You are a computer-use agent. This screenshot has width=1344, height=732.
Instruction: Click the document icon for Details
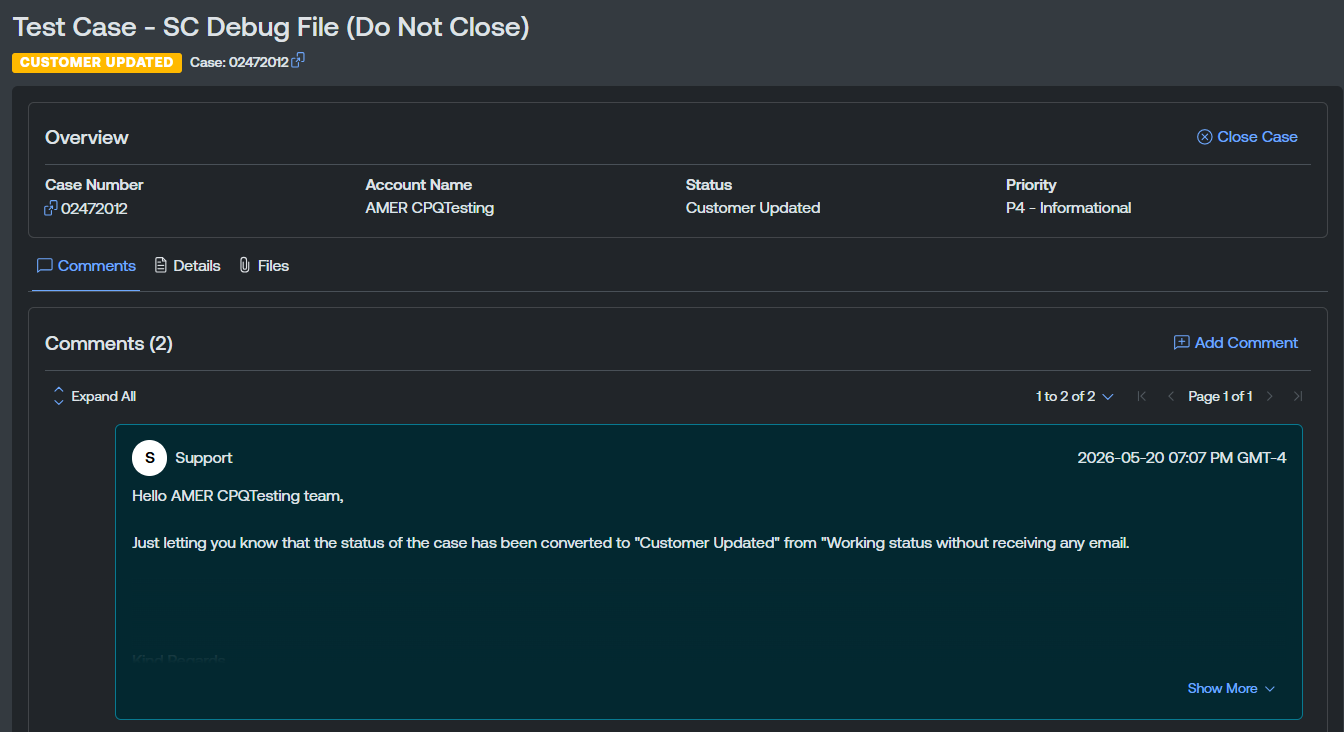161,266
